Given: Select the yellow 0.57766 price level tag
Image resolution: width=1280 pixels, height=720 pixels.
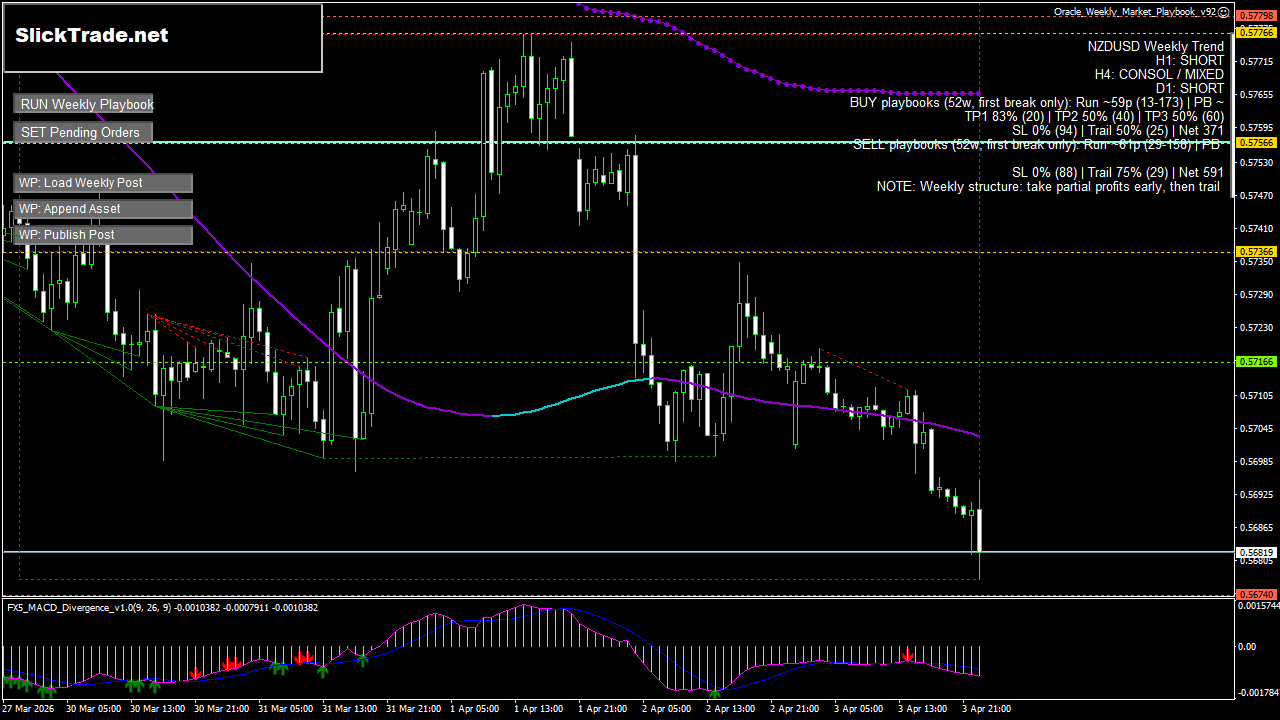Looking at the screenshot, I should [x=1256, y=33].
